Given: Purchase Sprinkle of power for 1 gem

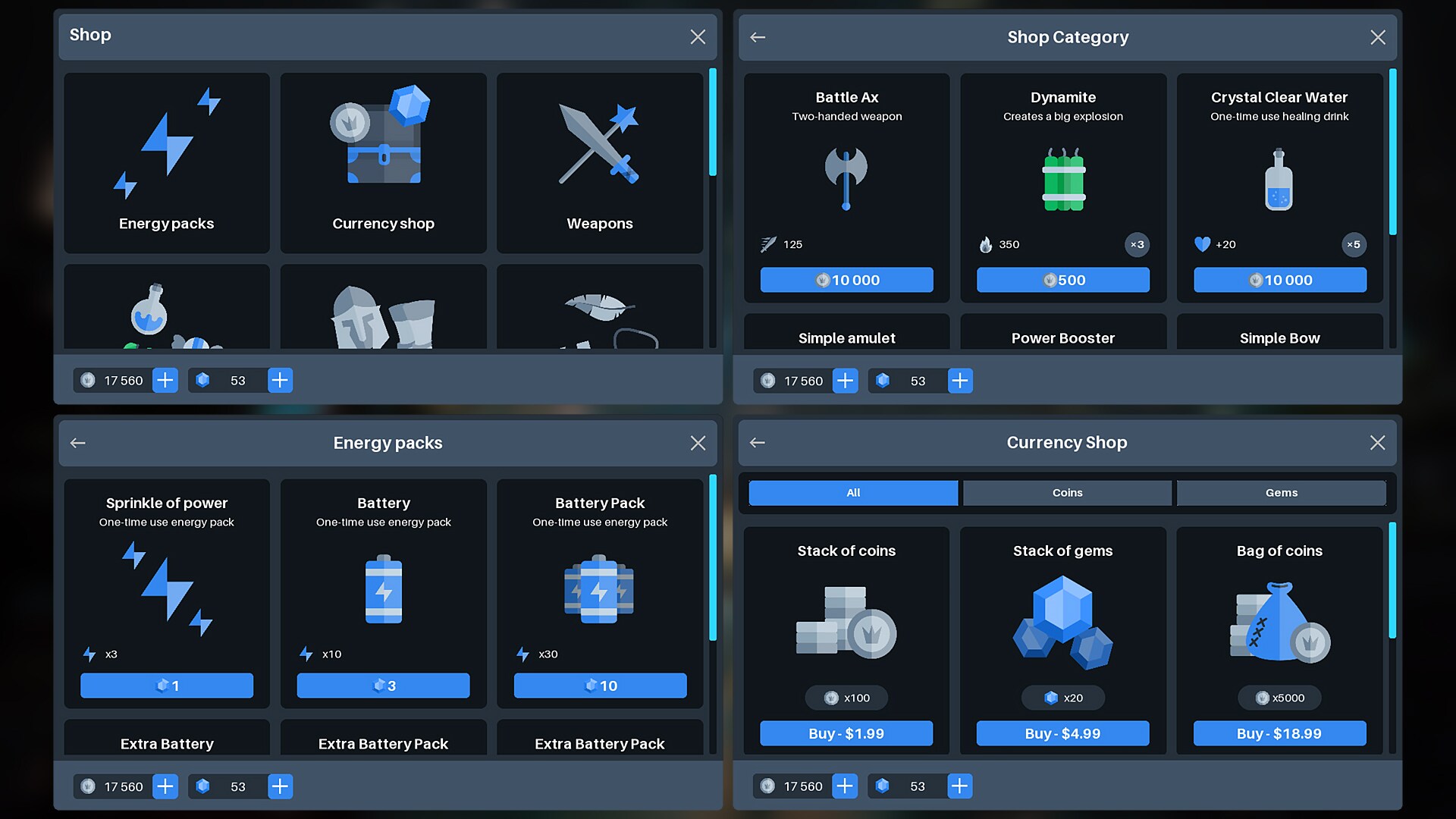Looking at the screenshot, I should 166,685.
